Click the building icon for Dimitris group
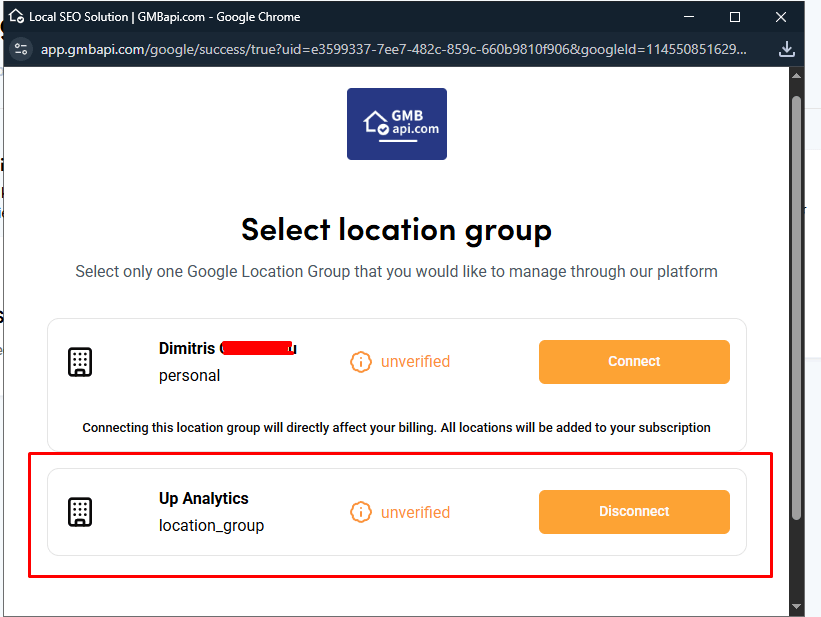The height and width of the screenshot is (617, 821). coord(80,362)
